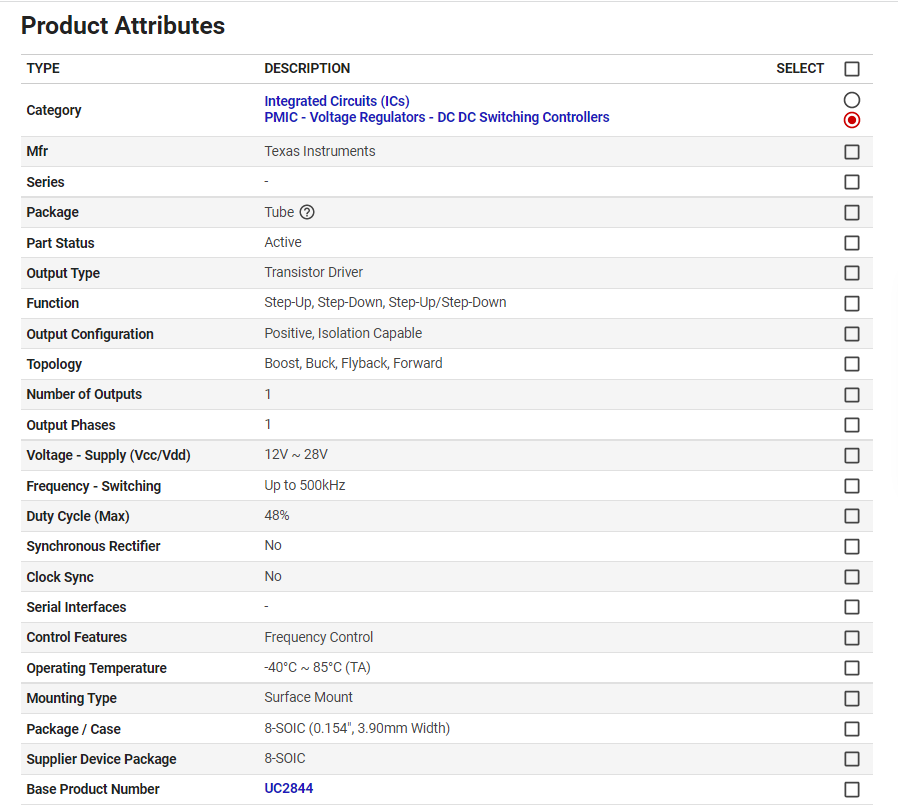Screen dimensions: 898x810
Task: Click the help icon next to Tube
Action: pyautogui.click(x=307, y=212)
